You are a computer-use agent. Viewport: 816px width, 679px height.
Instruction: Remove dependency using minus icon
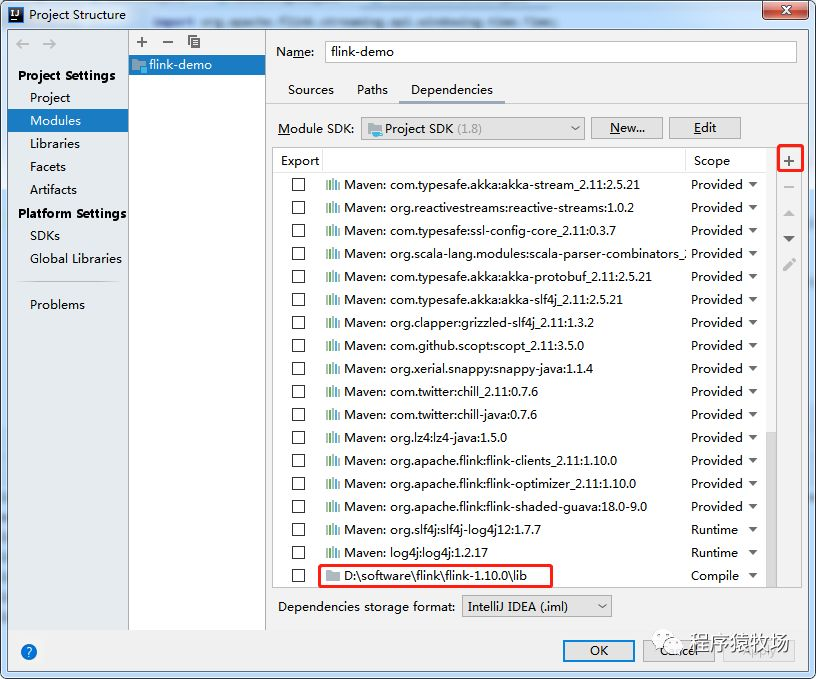click(x=789, y=187)
